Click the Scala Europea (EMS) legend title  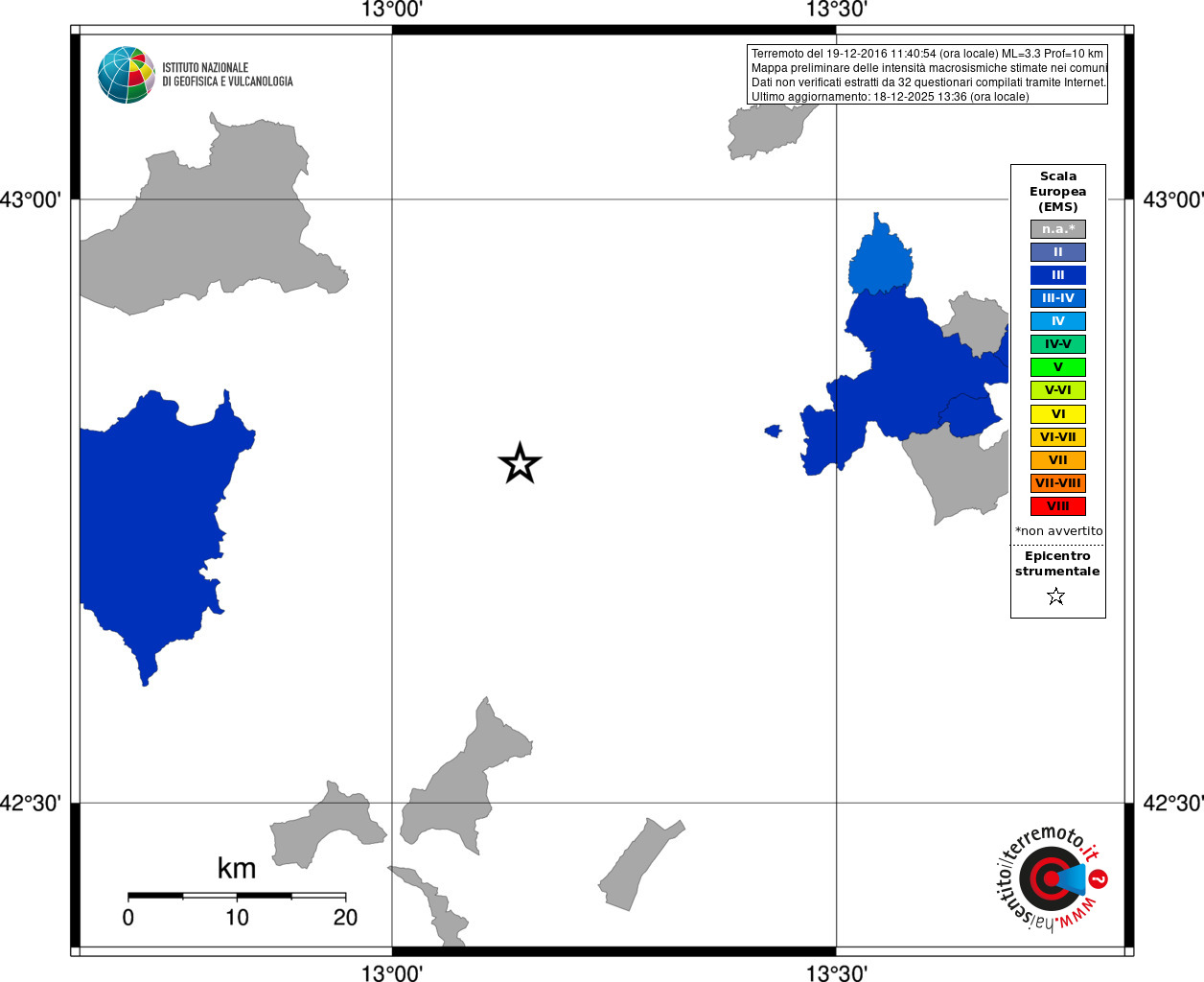point(1058,192)
